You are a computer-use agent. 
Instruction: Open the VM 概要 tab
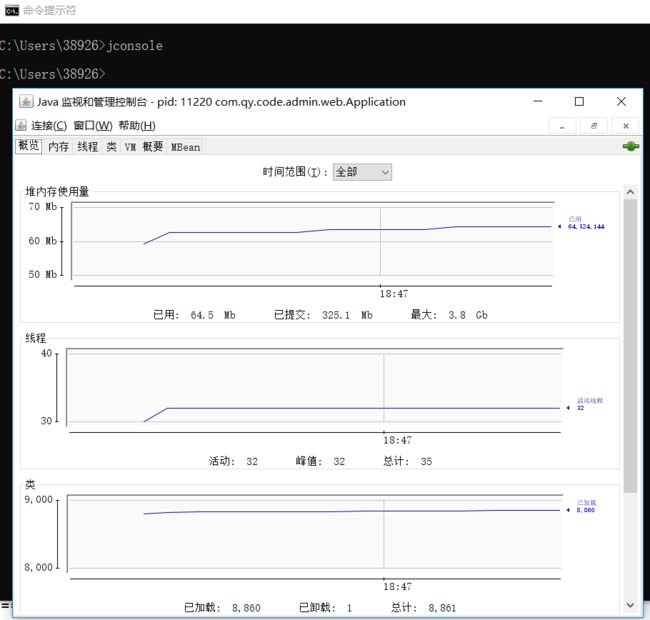tap(144, 147)
